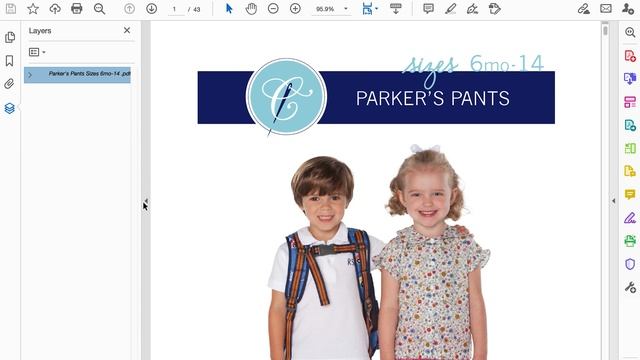Close the Layers panel
The height and width of the screenshot is (360, 640).
tap(127, 30)
